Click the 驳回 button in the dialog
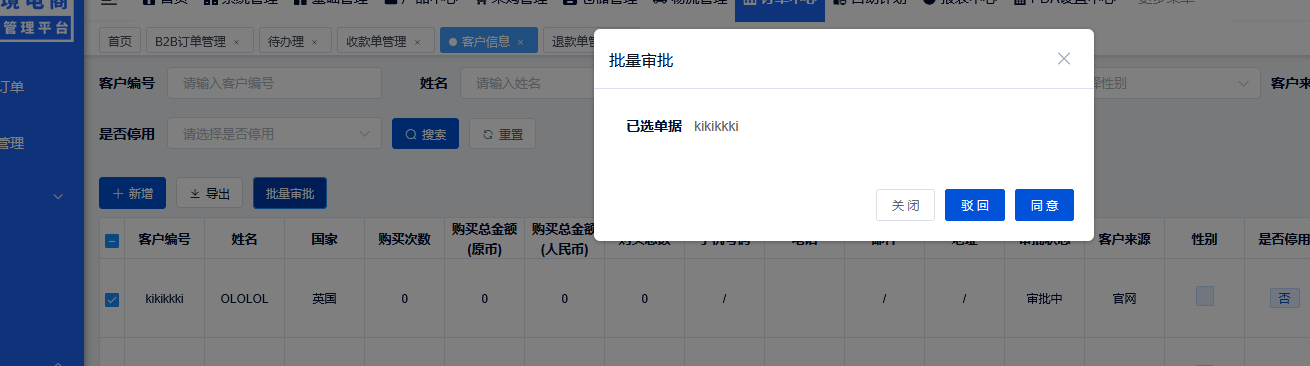Viewport: 1310px width, 366px height. click(975, 205)
